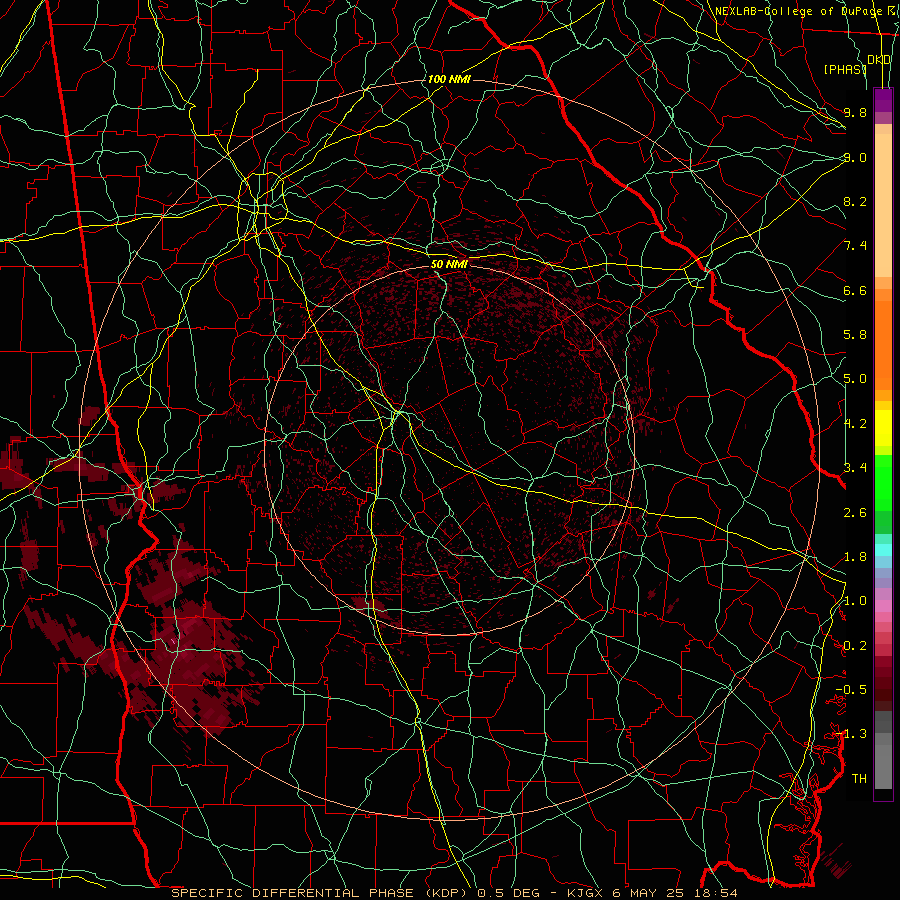
Task: Click the 9.8 value on the legend
Action: (x=855, y=112)
